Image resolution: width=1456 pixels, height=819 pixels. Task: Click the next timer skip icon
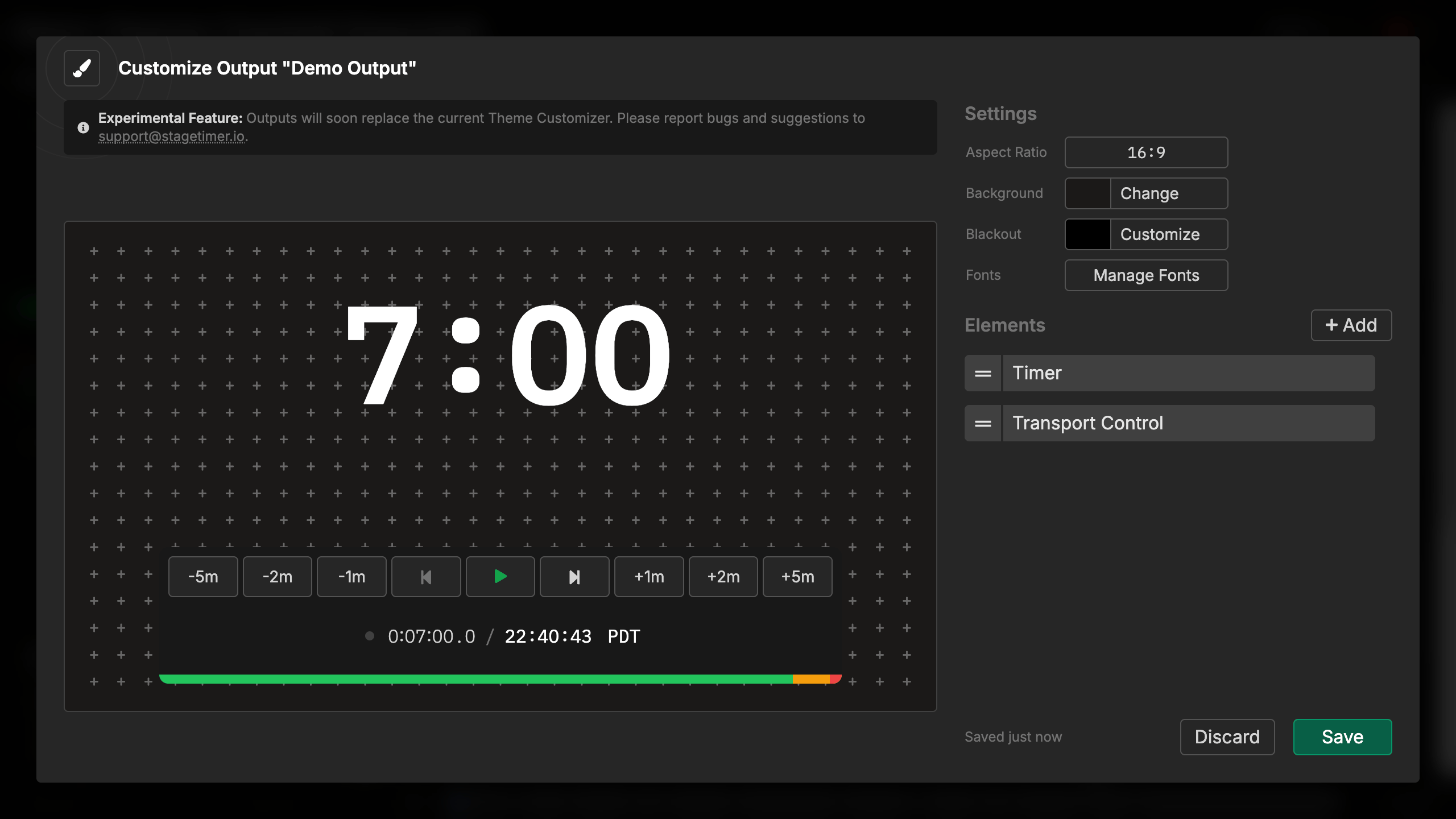[x=574, y=577]
